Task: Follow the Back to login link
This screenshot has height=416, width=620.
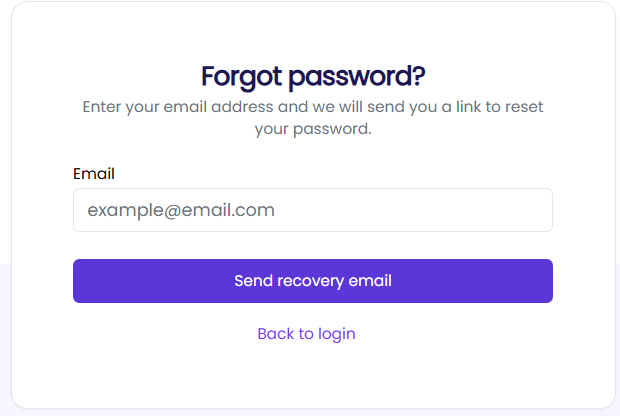Action: point(306,333)
